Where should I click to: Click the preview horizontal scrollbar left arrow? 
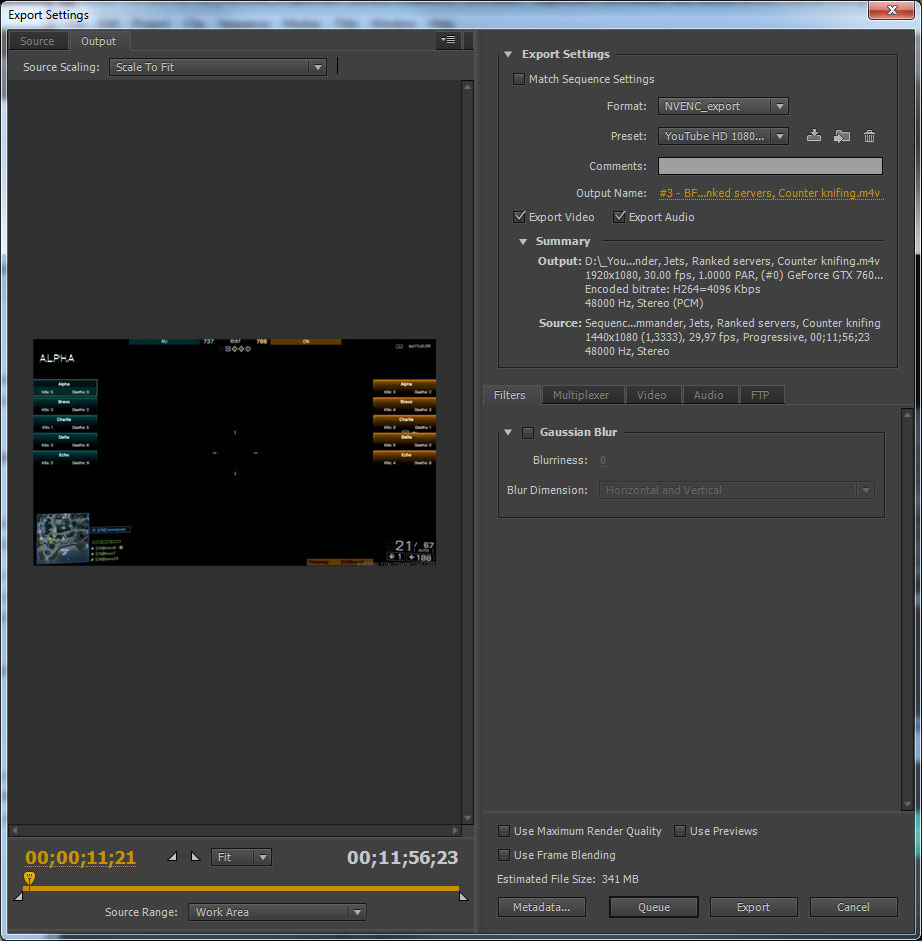[15, 831]
